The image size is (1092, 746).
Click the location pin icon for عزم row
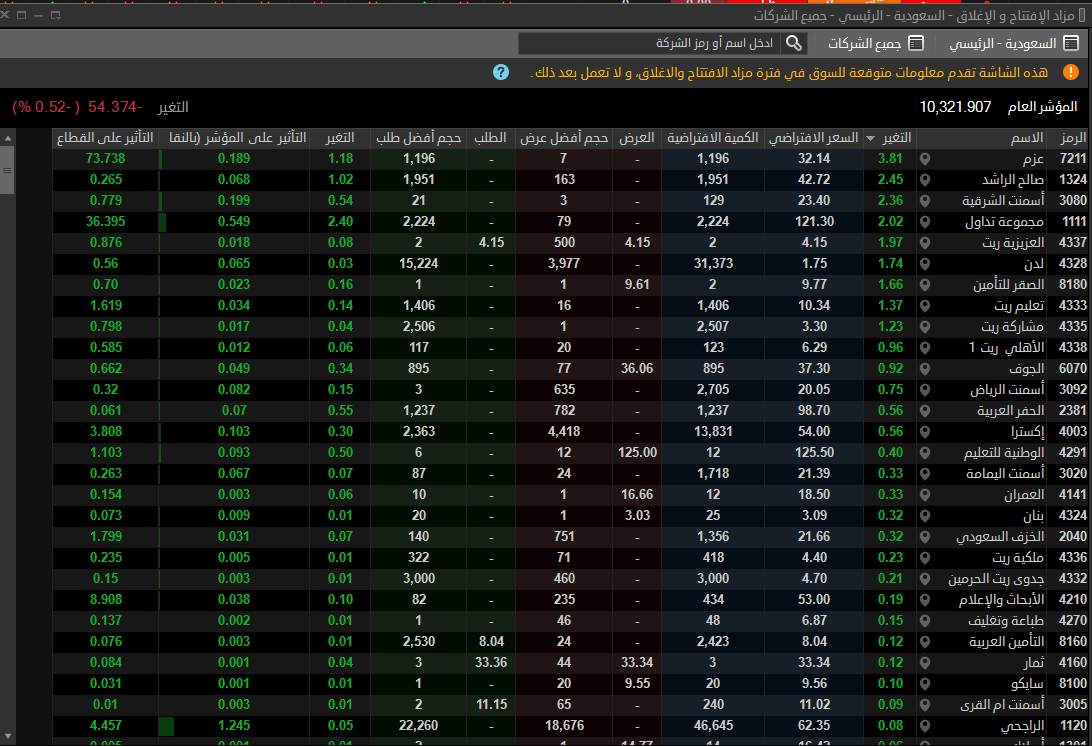pyautogui.click(x=925, y=159)
